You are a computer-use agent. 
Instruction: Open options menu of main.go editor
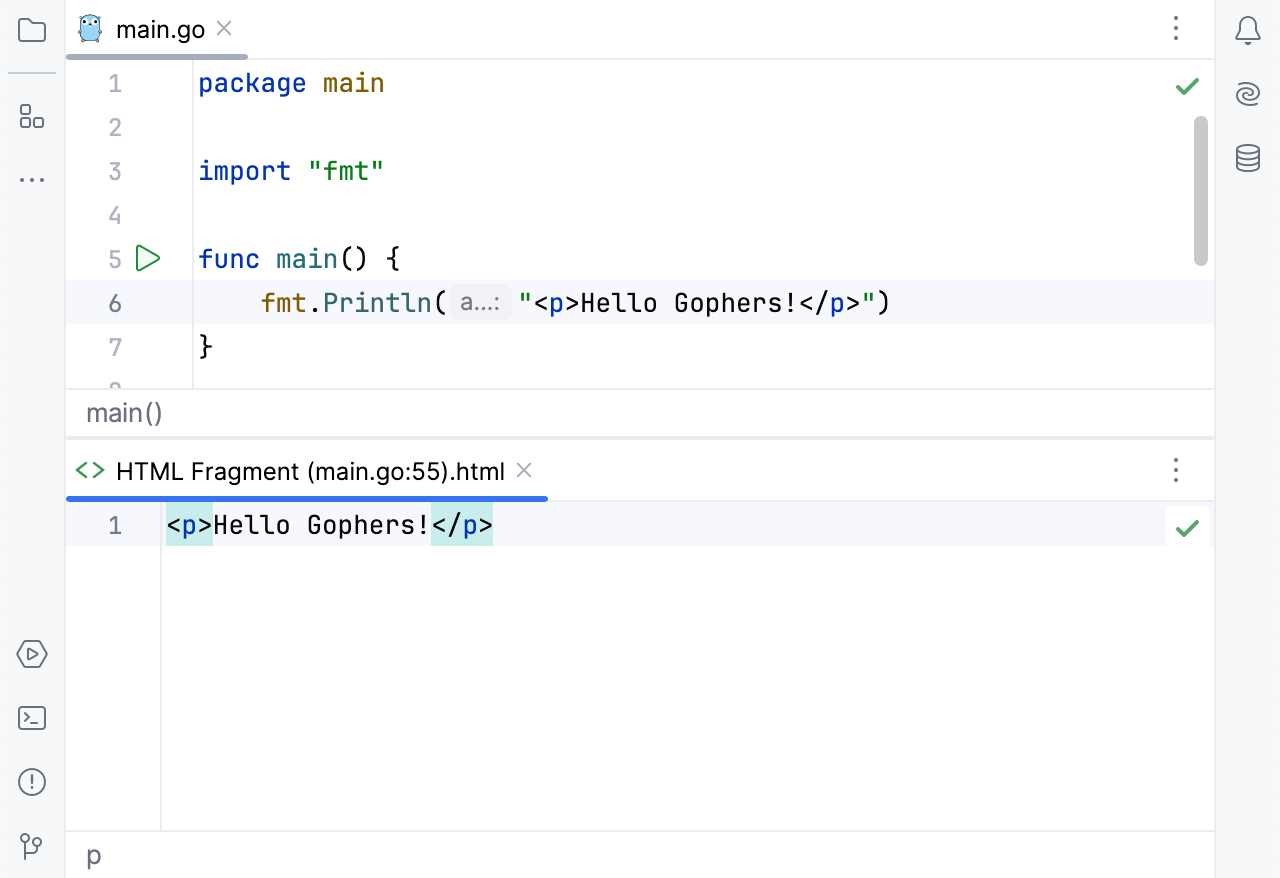[1176, 30]
